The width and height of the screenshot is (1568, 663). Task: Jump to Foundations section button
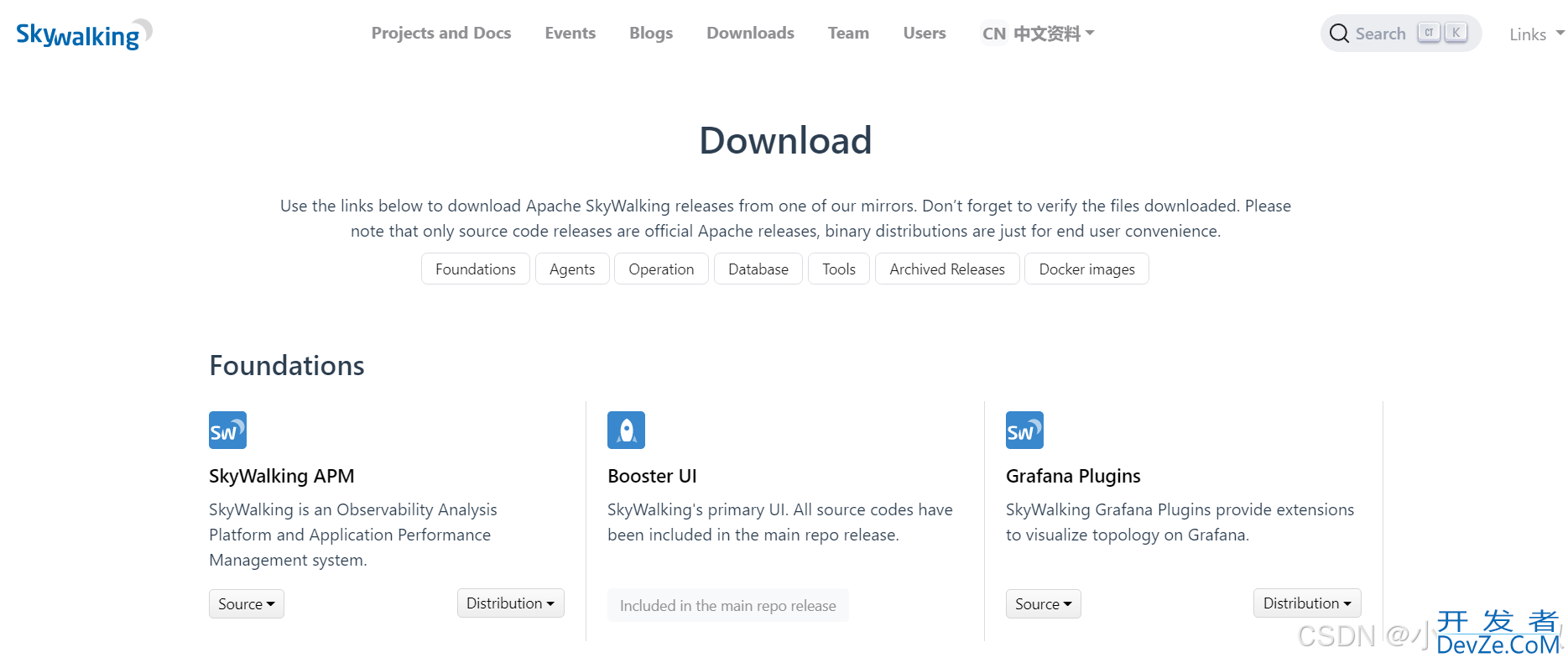pos(476,269)
